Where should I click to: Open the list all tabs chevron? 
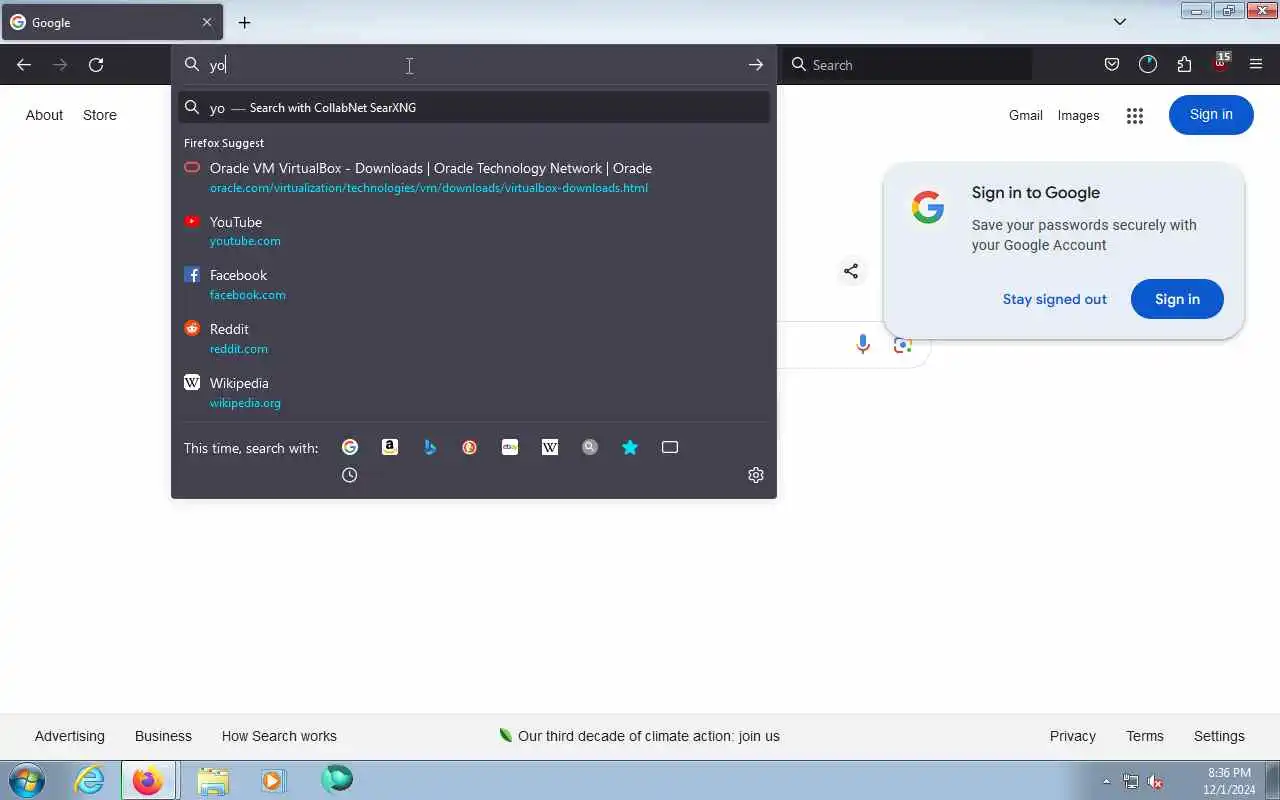(1120, 22)
